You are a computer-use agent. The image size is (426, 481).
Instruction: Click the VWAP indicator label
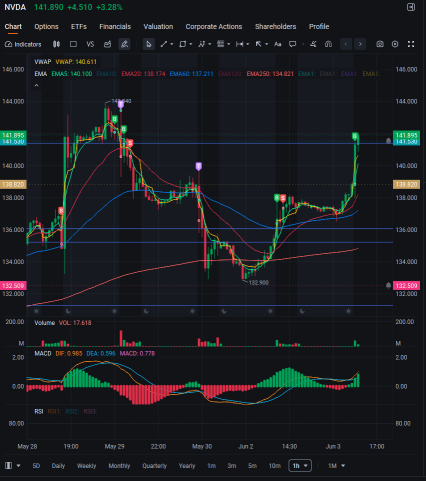[x=43, y=62]
